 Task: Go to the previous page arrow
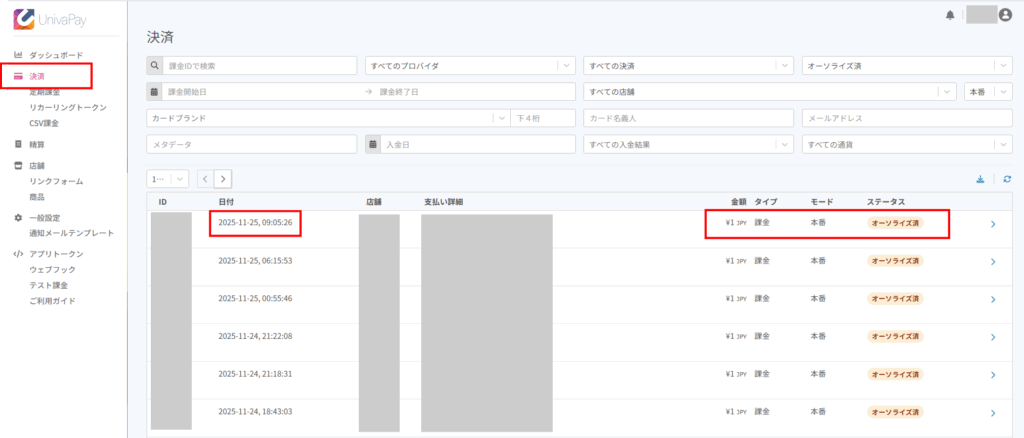tap(205, 179)
